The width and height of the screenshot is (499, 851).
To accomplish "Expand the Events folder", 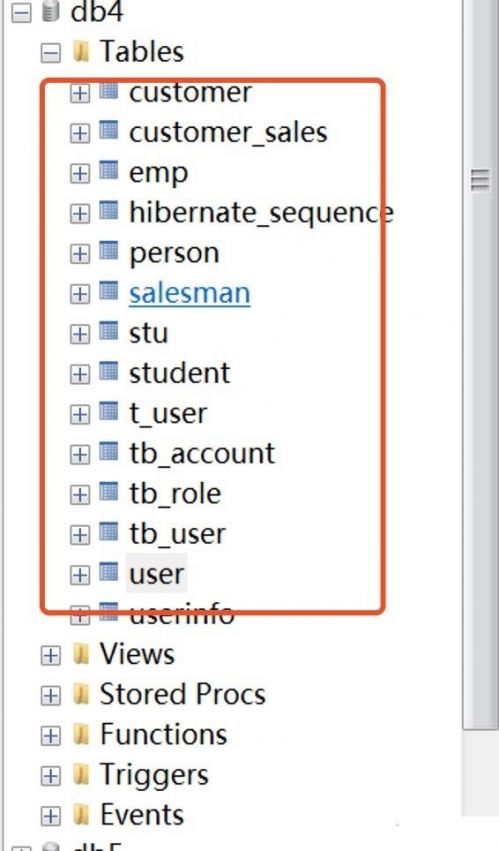I will click(50, 816).
